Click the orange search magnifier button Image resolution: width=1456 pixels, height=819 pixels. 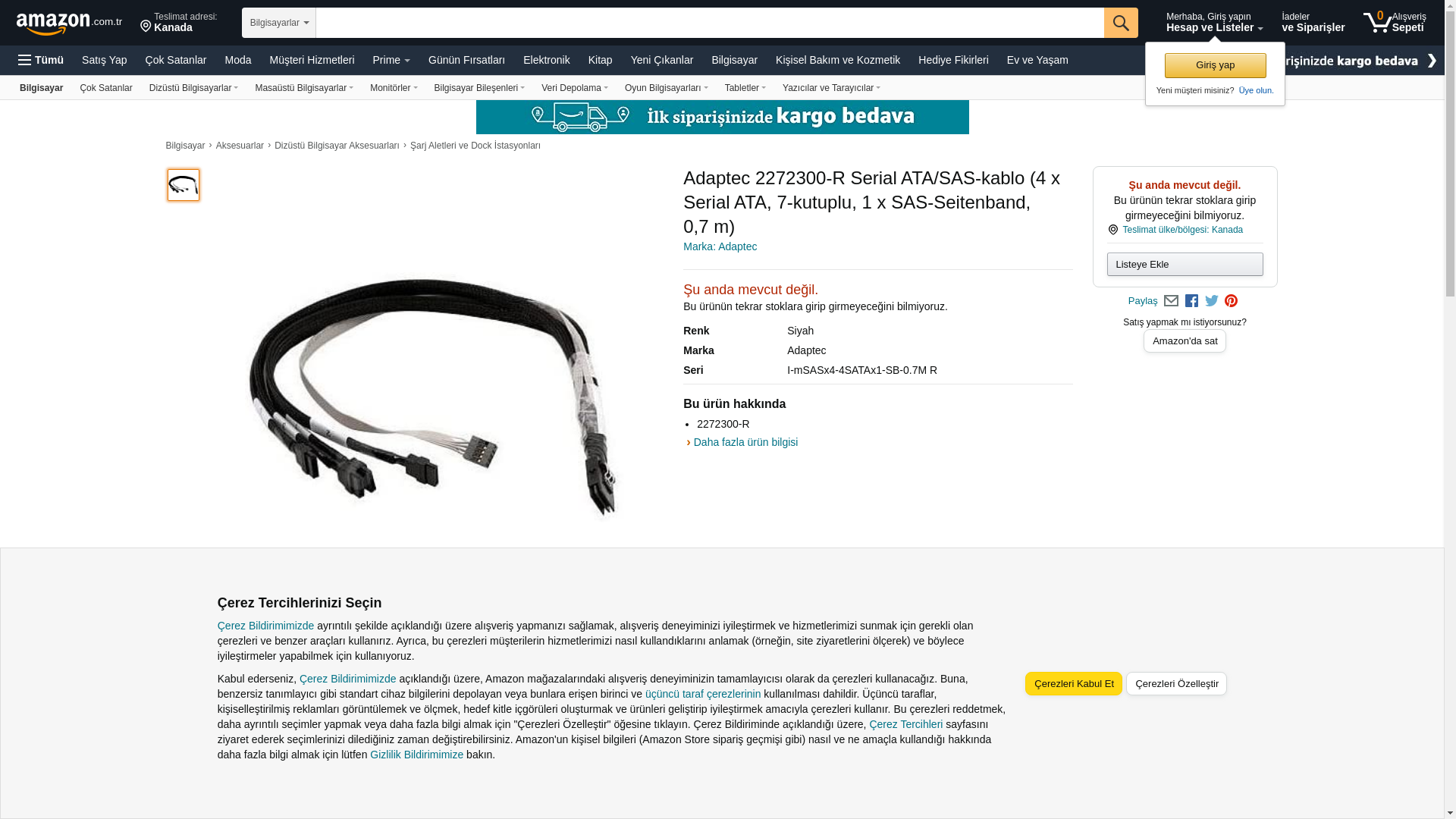click(x=1121, y=23)
